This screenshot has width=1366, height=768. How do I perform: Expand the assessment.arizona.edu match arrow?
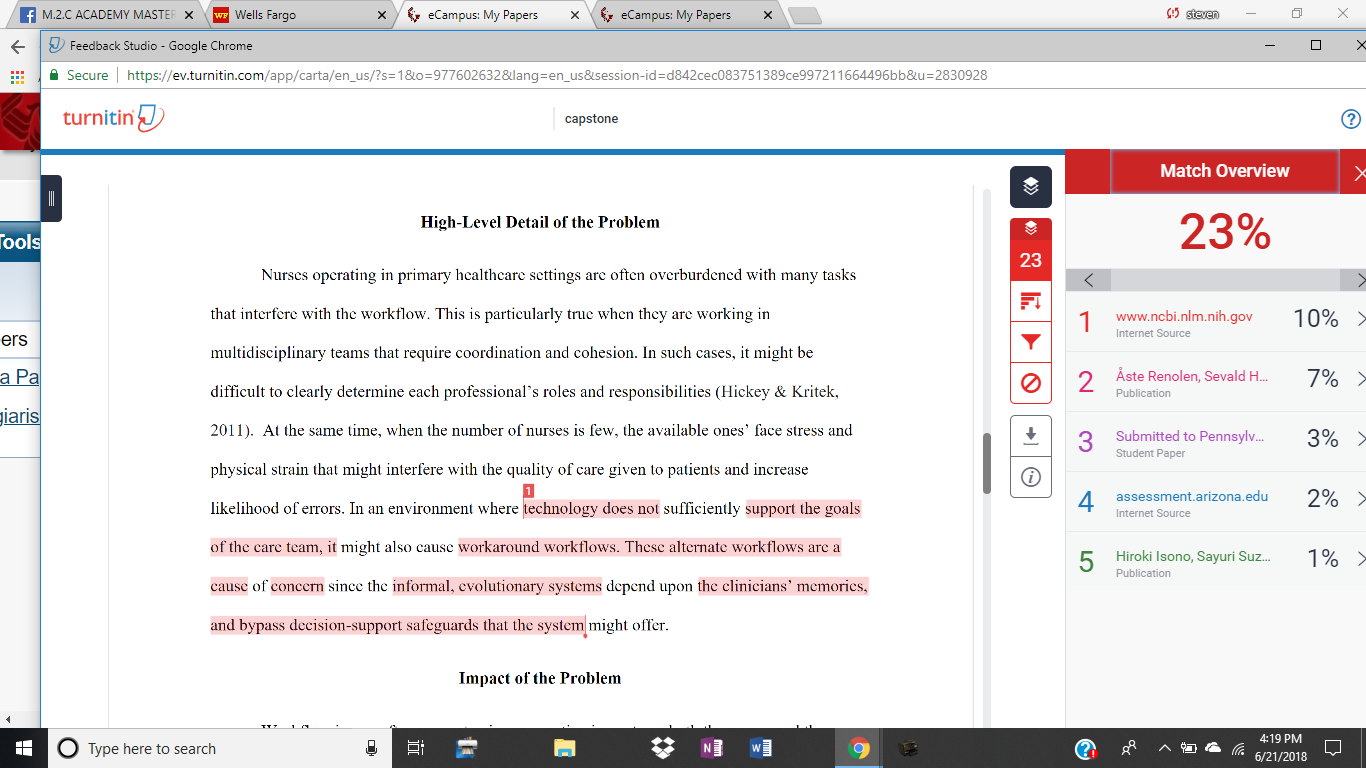[1360, 499]
